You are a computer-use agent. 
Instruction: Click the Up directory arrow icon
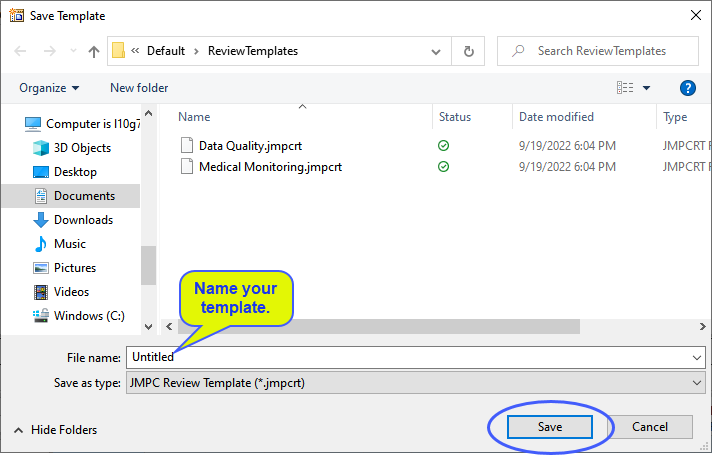coord(94,51)
